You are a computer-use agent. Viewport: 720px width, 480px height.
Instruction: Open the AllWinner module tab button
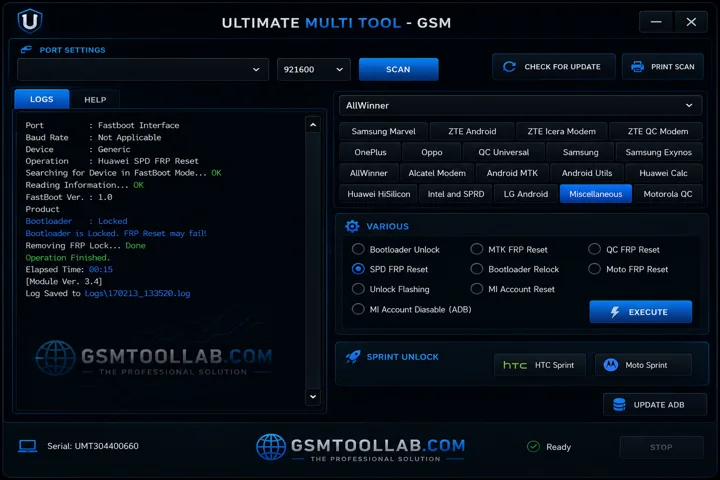point(369,173)
